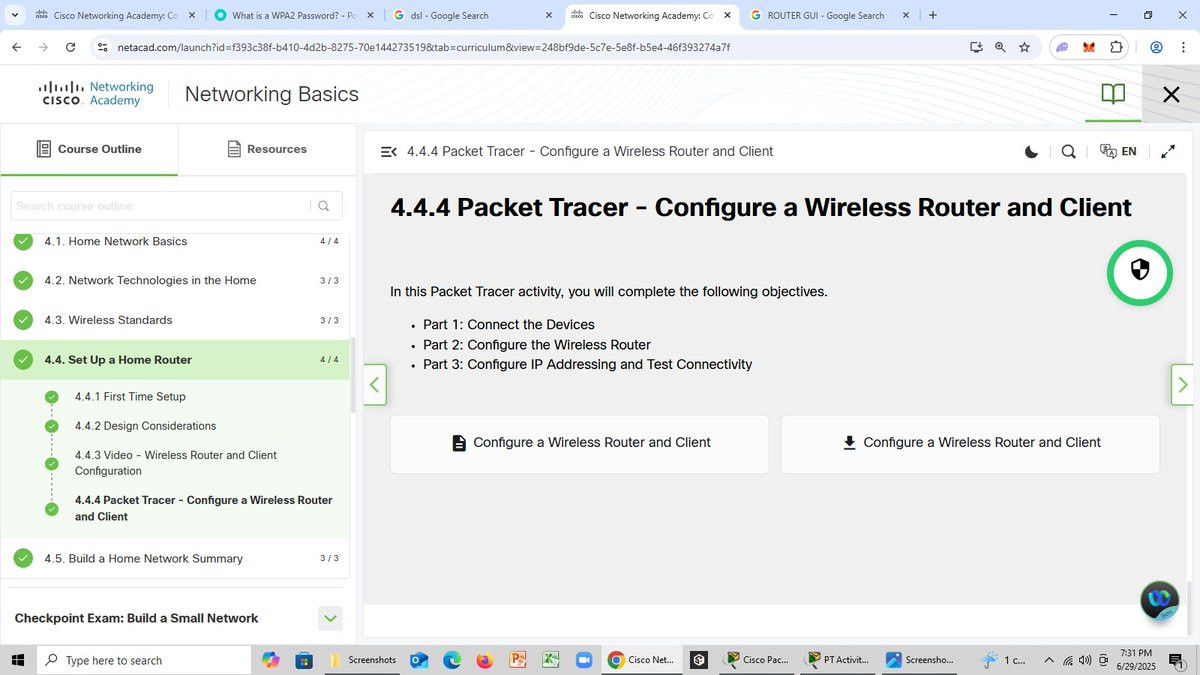Click the site information icon in address bar
1200x675 pixels.
click(x=102, y=47)
